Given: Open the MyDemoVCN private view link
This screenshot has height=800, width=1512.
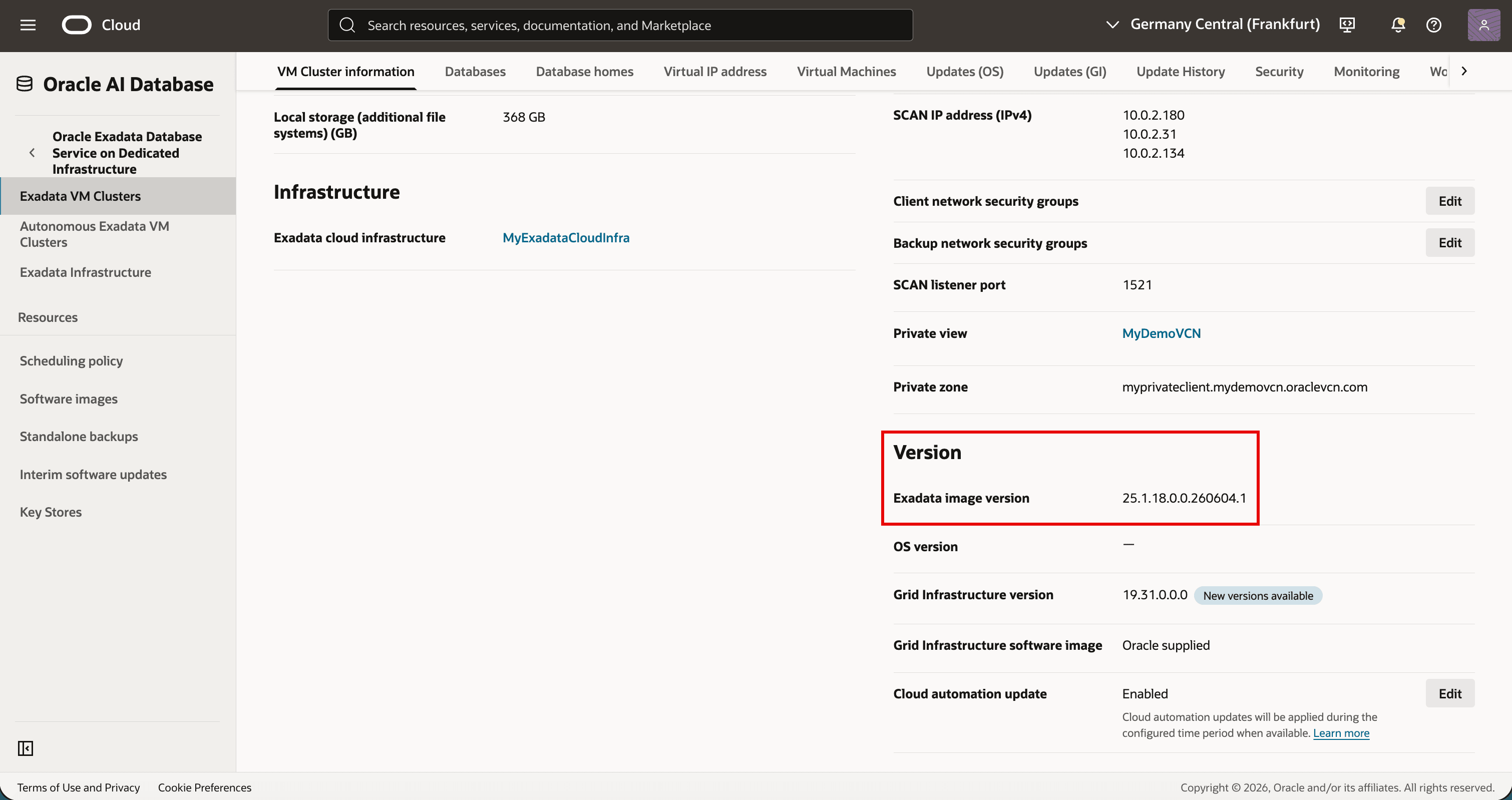Looking at the screenshot, I should (1161, 333).
